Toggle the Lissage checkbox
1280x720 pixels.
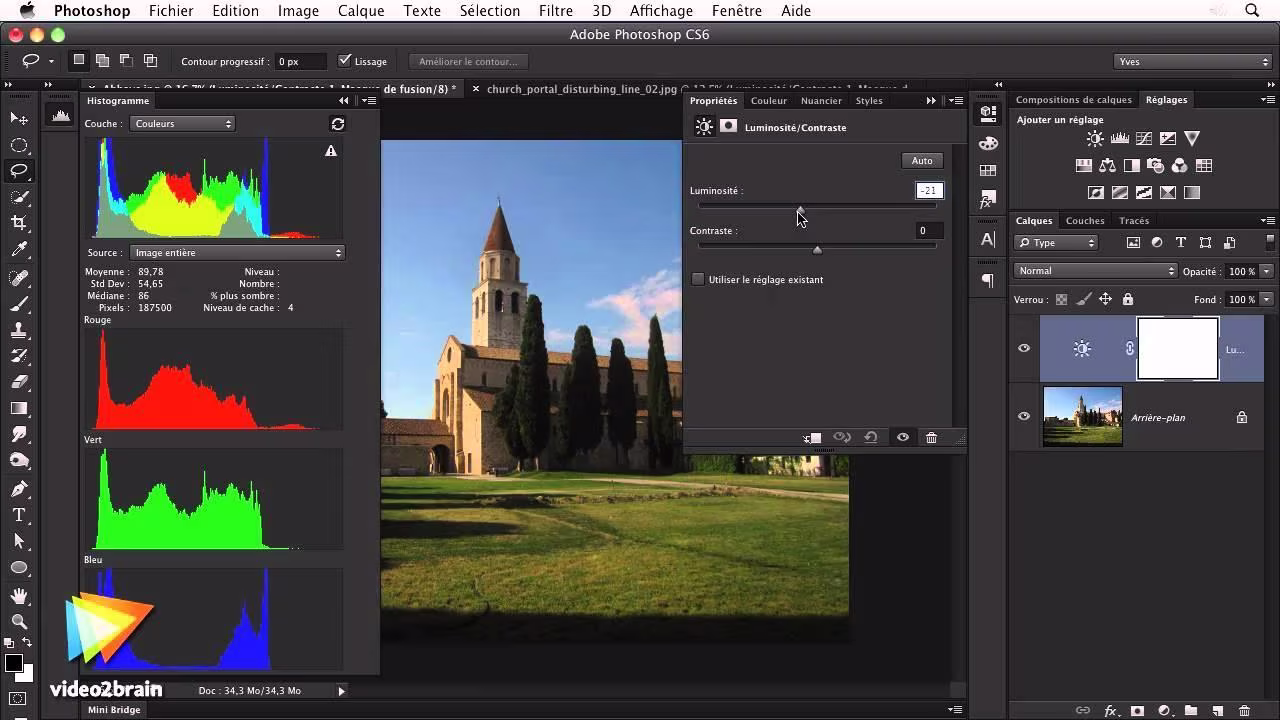pyautogui.click(x=345, y=61)
